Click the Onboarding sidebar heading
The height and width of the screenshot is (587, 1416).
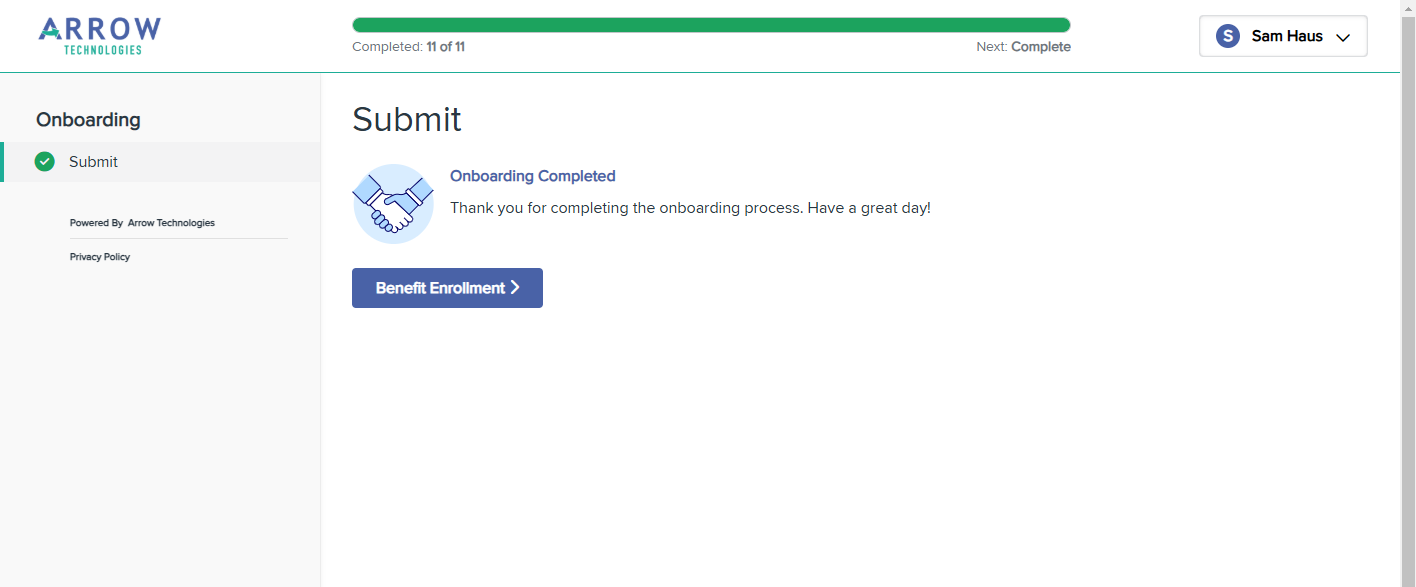[88, 119]
